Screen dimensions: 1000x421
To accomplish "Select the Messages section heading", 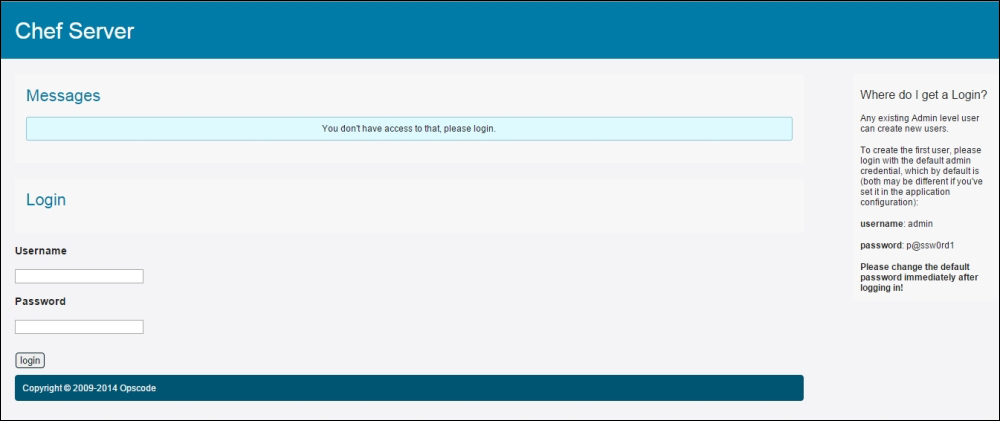I will (x=63, y=96).
